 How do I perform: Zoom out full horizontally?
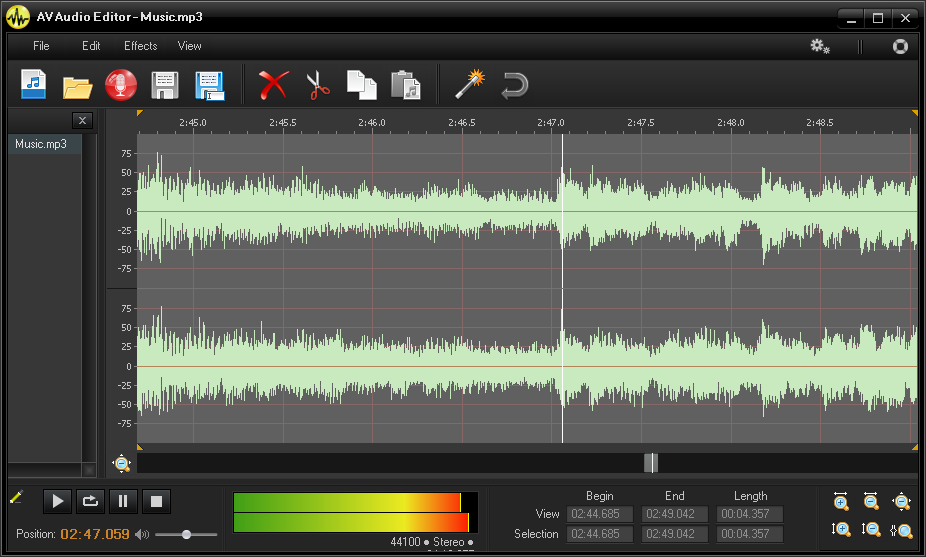pyautogui.click(x=901, y=501)
